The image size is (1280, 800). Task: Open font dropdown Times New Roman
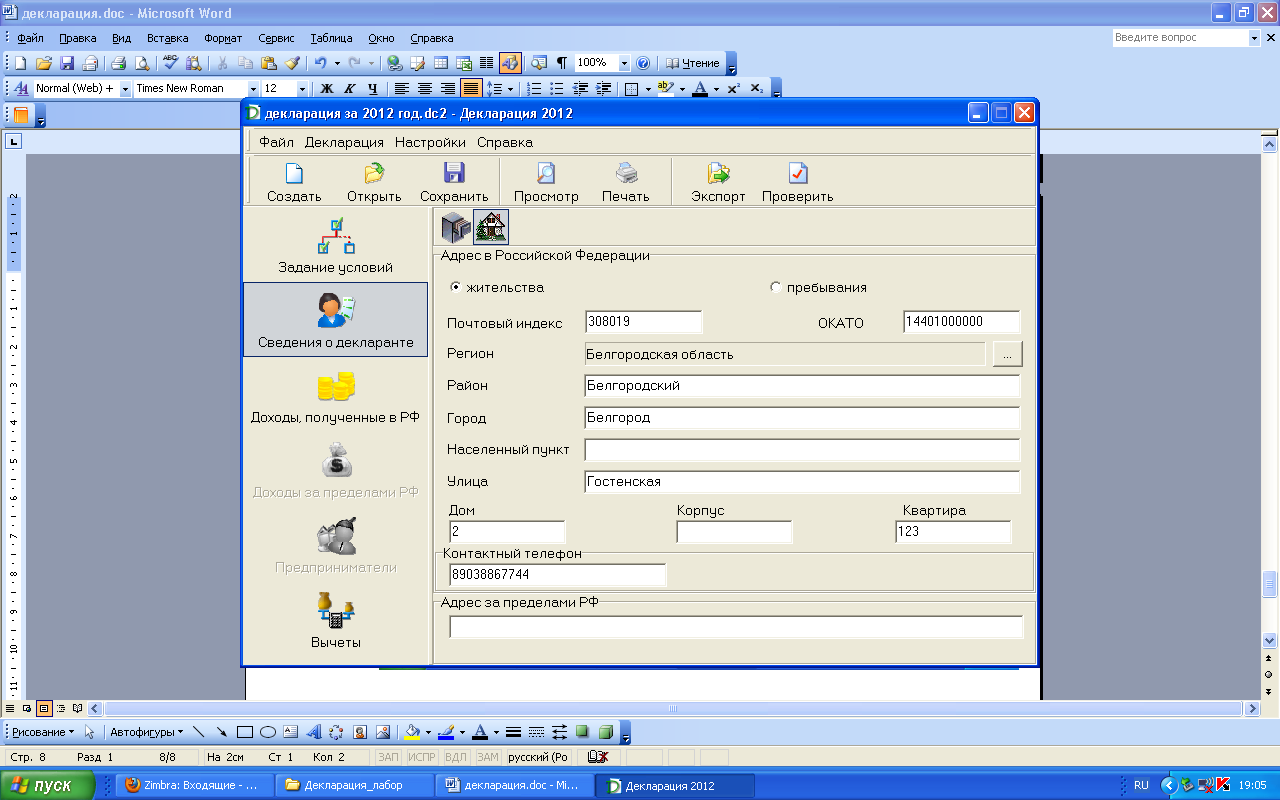pyautogui.click(x=253, y=88)
